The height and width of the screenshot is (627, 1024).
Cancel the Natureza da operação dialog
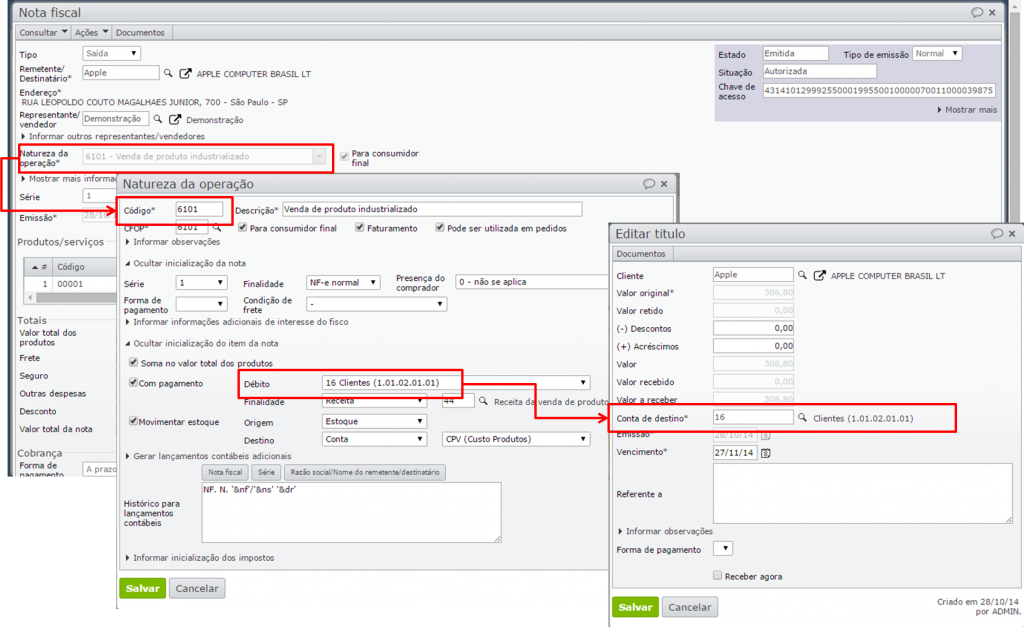point(197,588)
